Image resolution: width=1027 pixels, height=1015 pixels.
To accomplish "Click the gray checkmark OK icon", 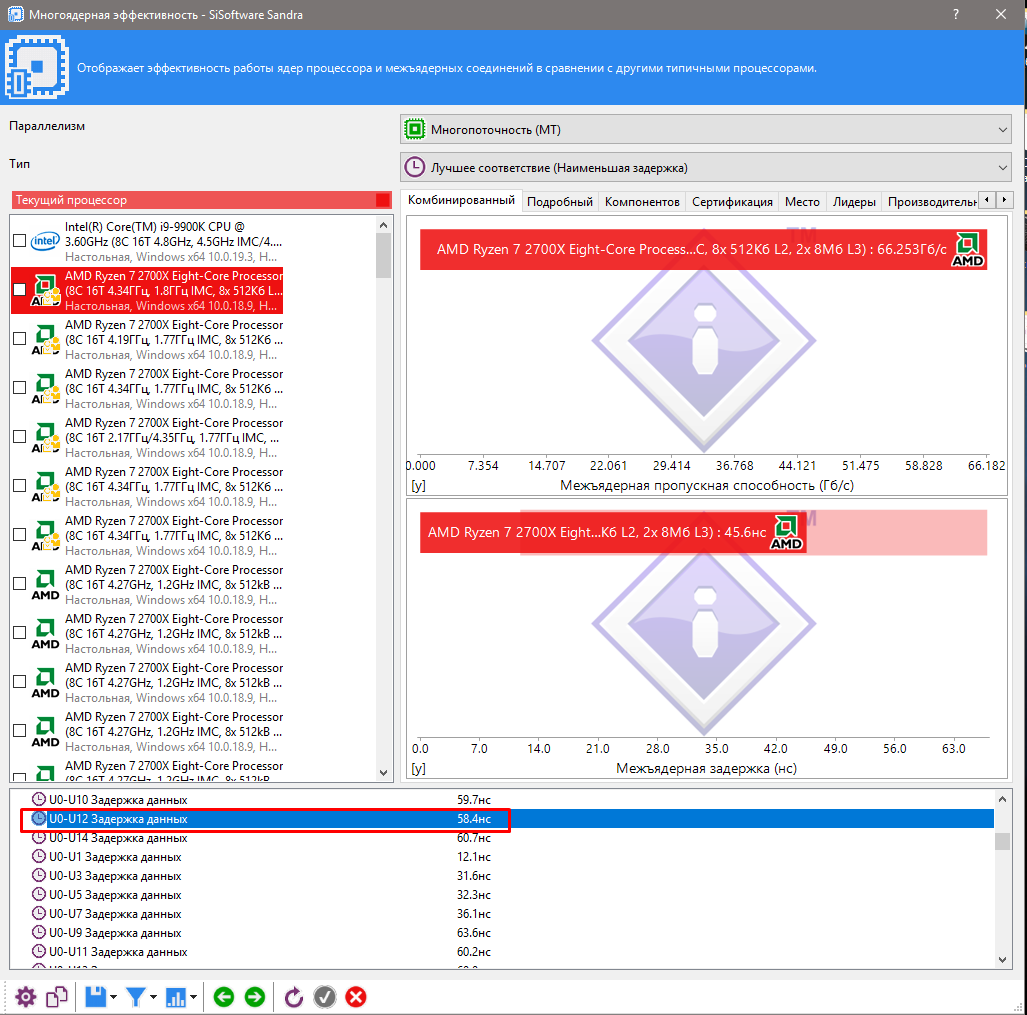I will click(325, 997).
